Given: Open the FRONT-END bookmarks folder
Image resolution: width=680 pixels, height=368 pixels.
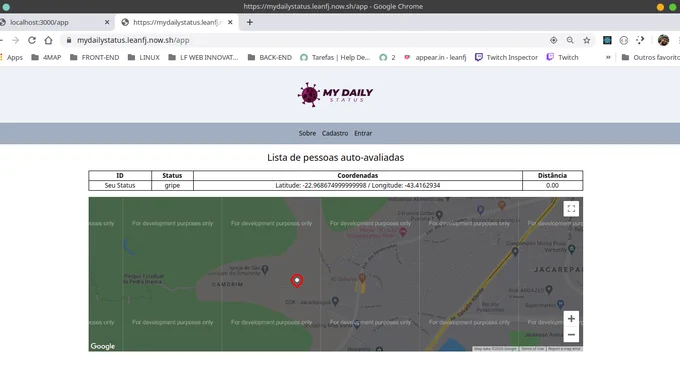Looking at the screenshot, I should (95, 57).
